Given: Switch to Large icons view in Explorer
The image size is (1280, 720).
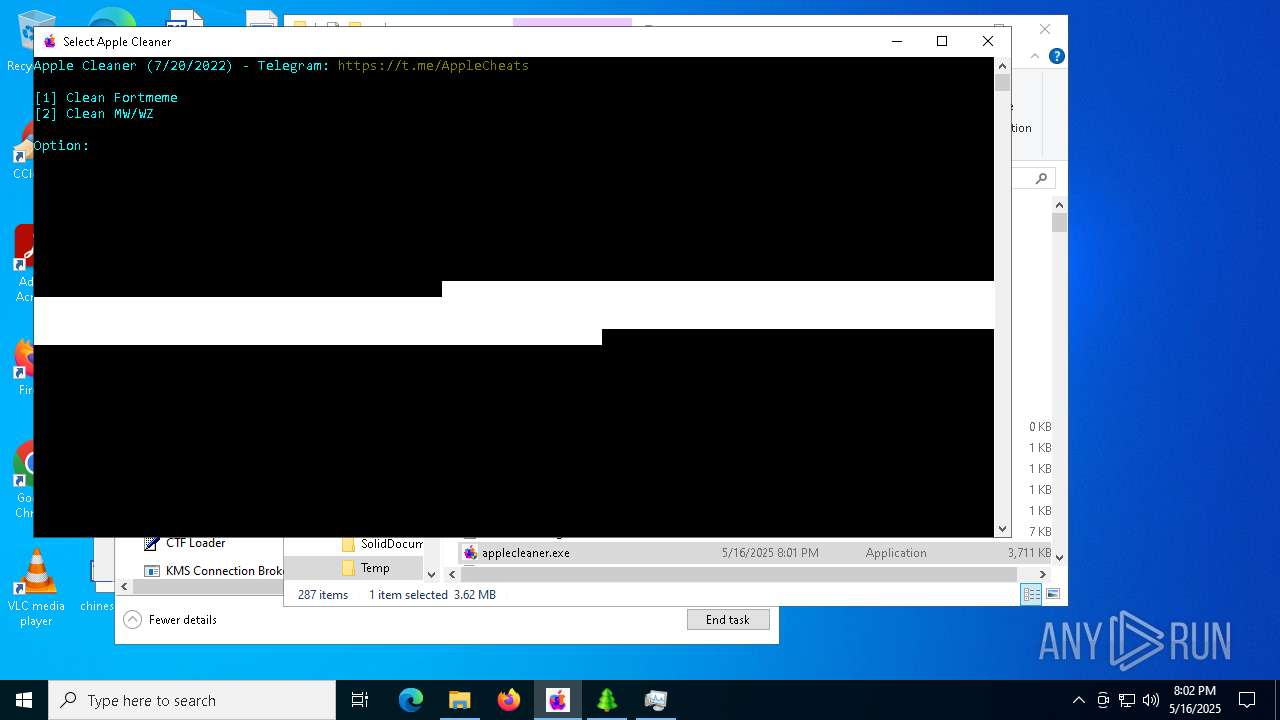Looking at the screenshot, I should pos(1052,594).
